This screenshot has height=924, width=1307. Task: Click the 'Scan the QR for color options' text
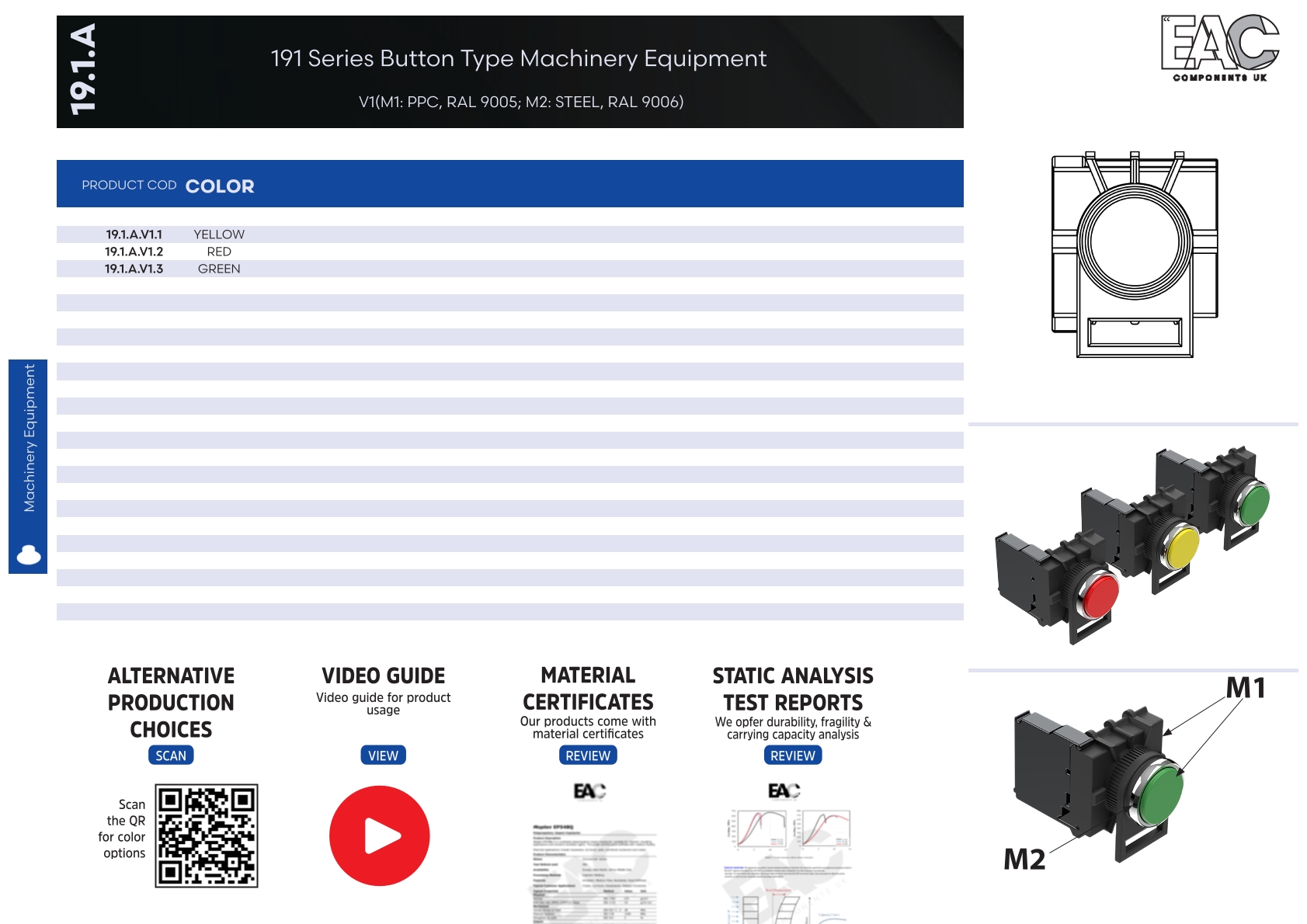[122, 828]
